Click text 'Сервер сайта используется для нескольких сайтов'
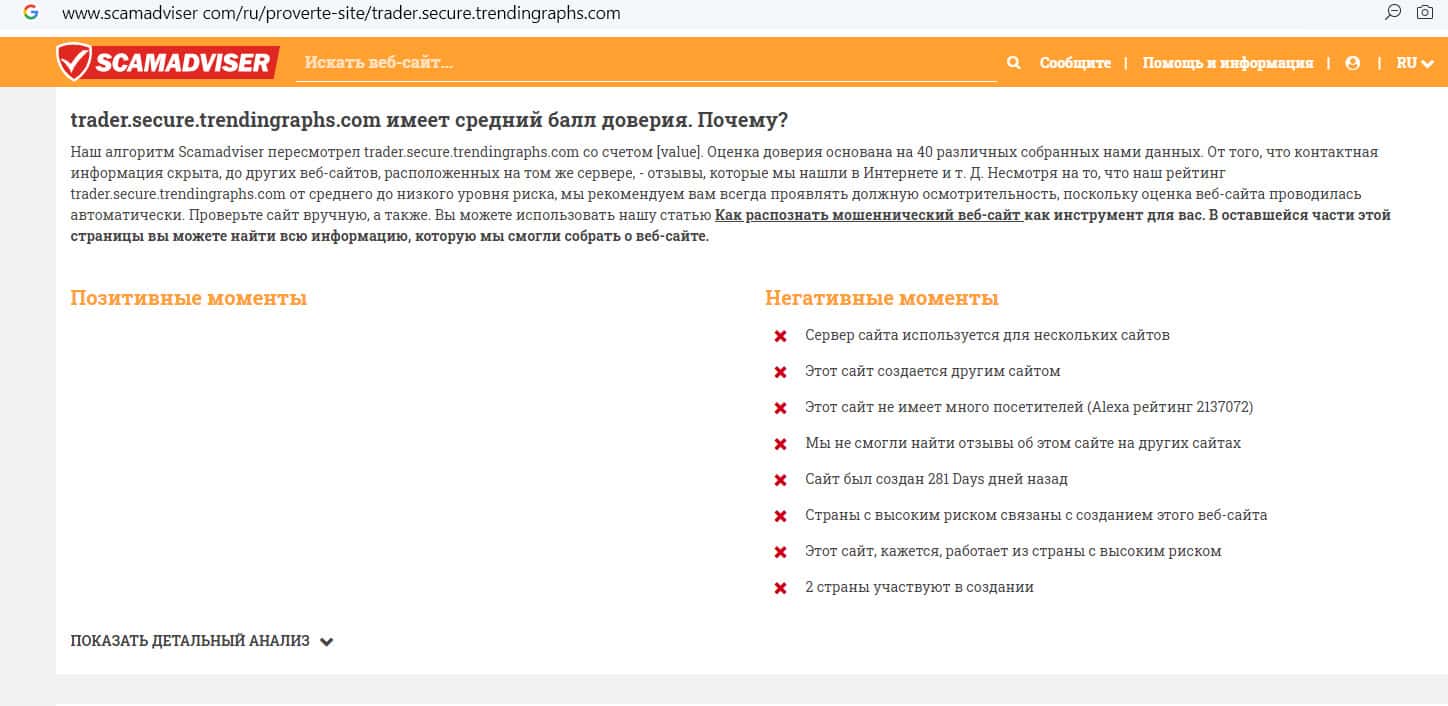The image size is (1448, 706). [x=987, y=335]
